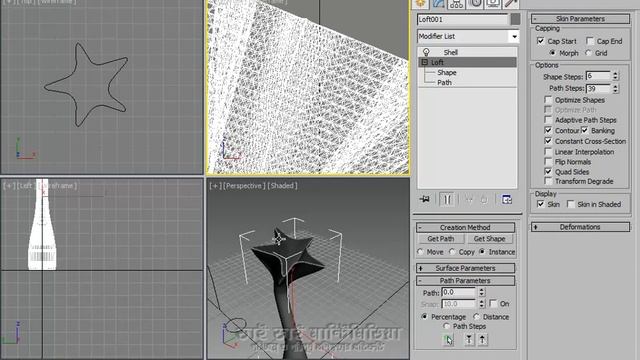Open the Modifier List dropdown
The image size is (640, 360).
(x=514, y=36)
